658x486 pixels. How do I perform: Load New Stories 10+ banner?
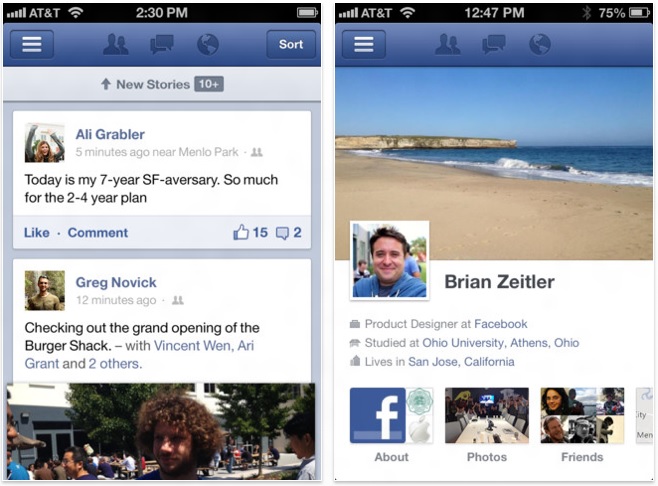[162, 84]
